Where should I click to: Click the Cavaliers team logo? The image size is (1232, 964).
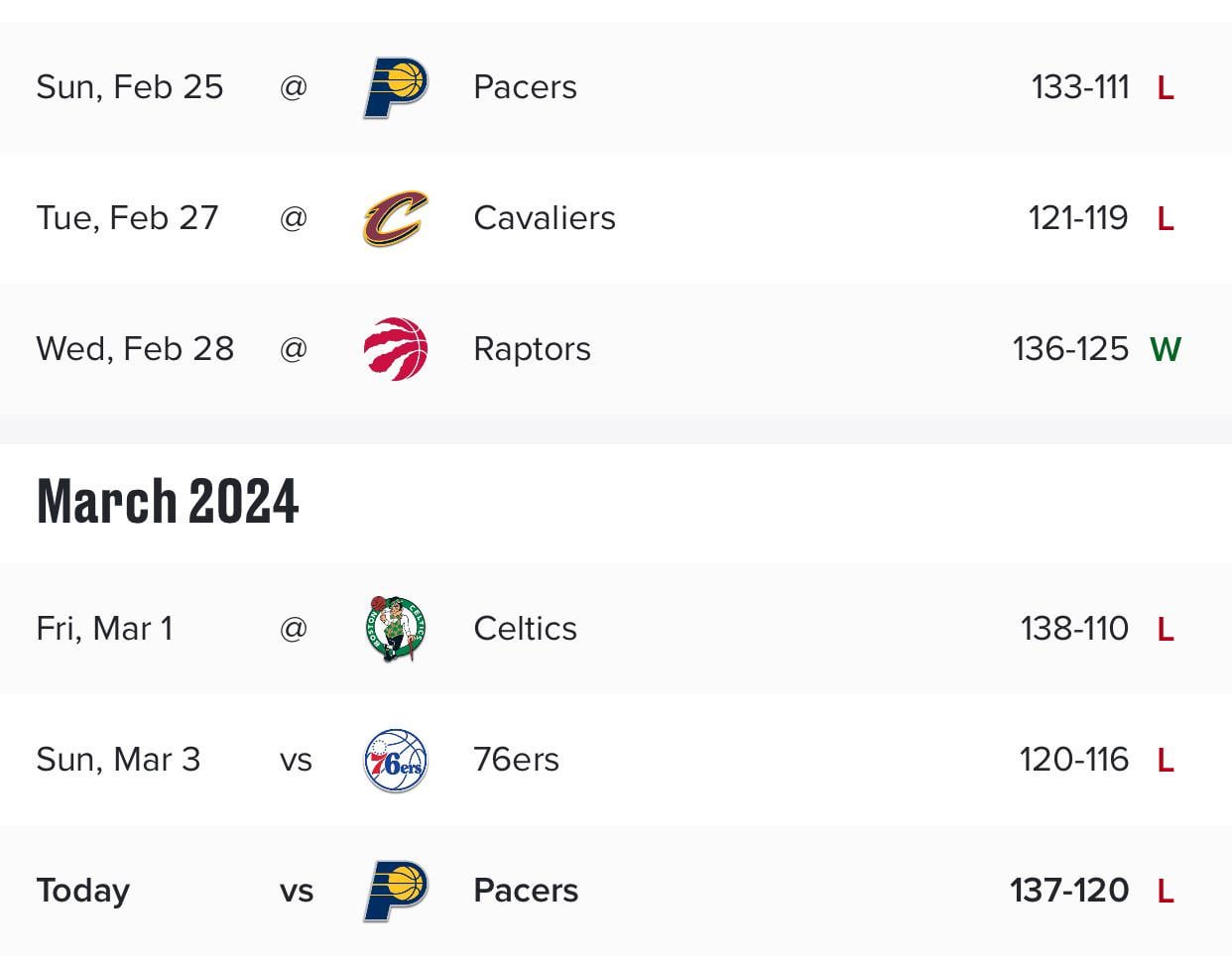click(x=395, y=218)
